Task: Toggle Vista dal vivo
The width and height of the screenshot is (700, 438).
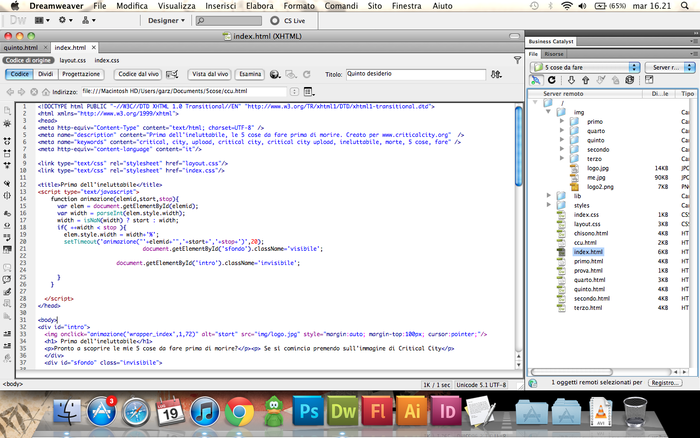Action: [x=210, y=74]
